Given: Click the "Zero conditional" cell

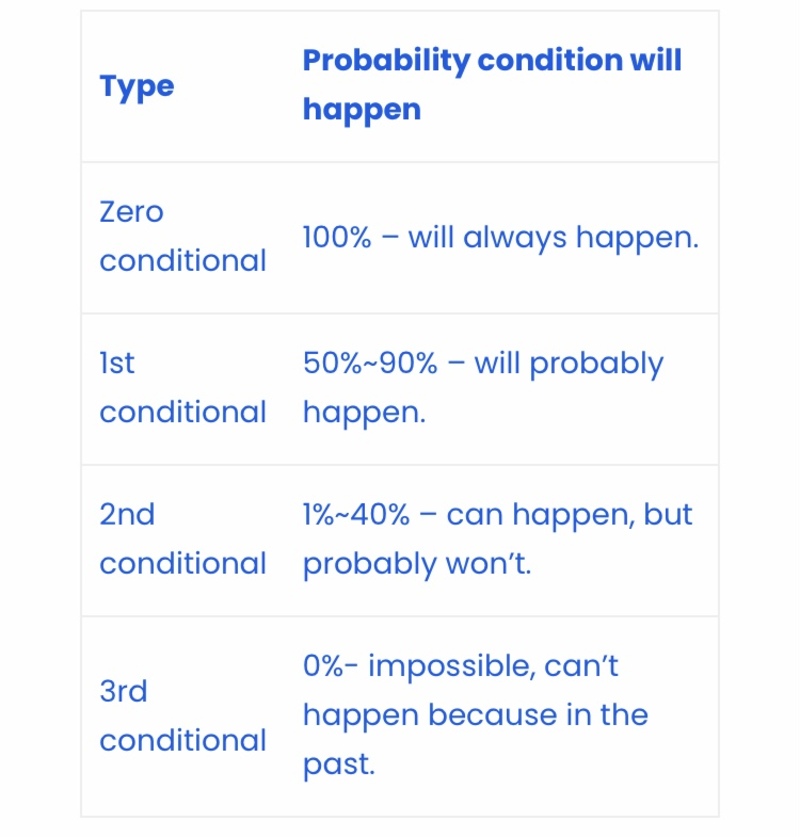Looking at the screenshot, I should (x=183, y=236).
